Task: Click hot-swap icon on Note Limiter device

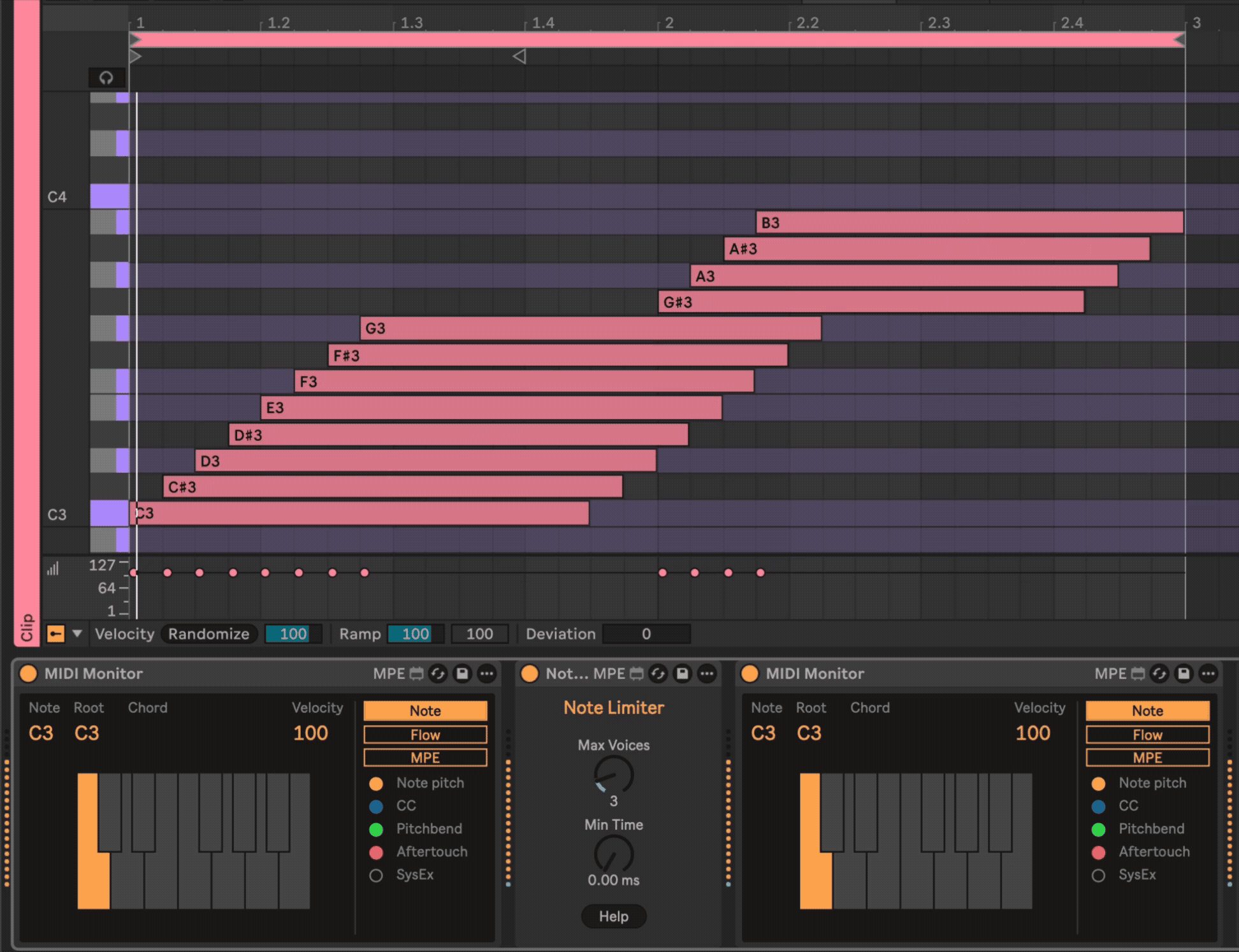Action: [658, 674]
